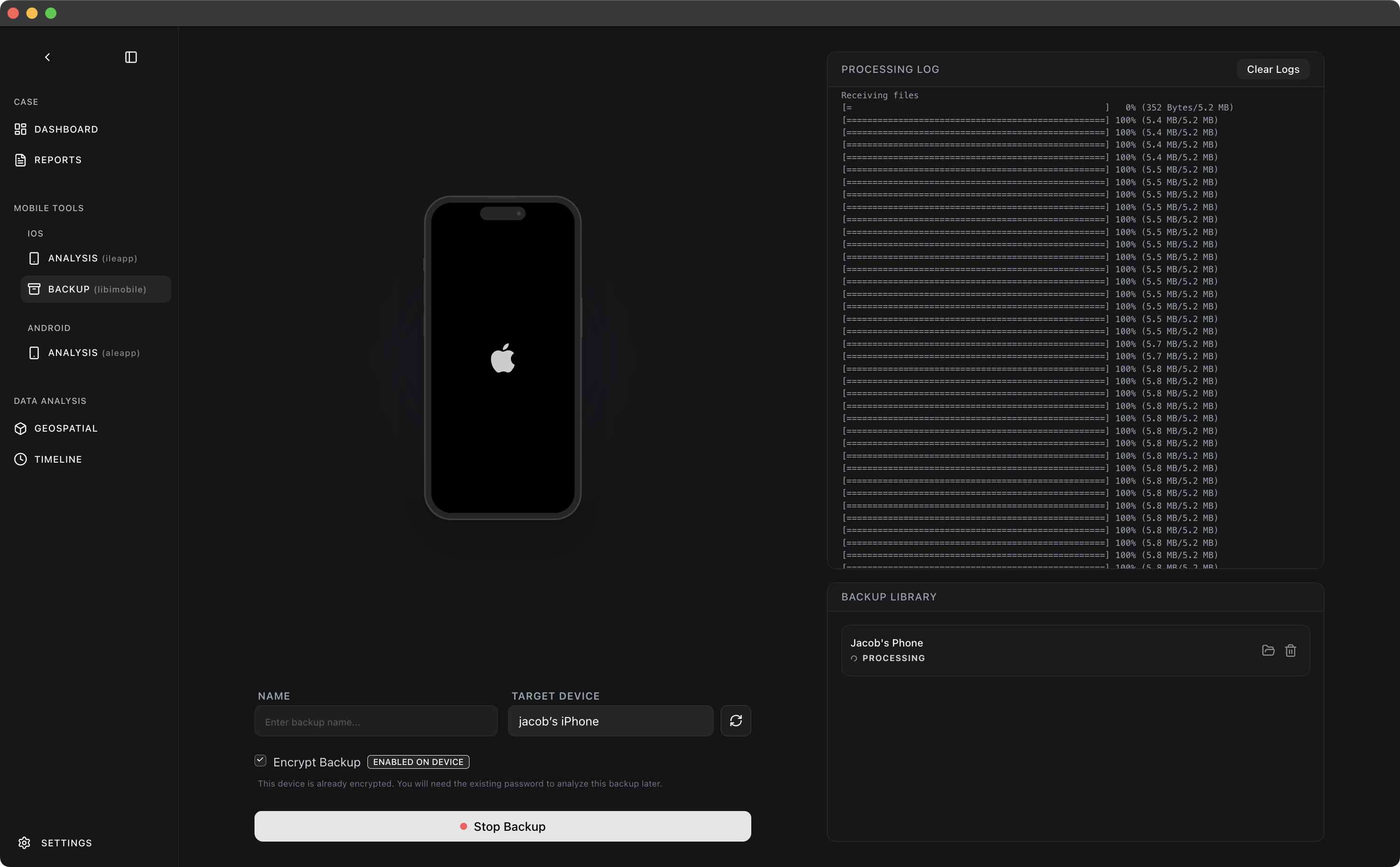This screenshot has width=1400, height=867.
Task: Open Android Analysis (aleapp) page
Action: click(96, 353)
